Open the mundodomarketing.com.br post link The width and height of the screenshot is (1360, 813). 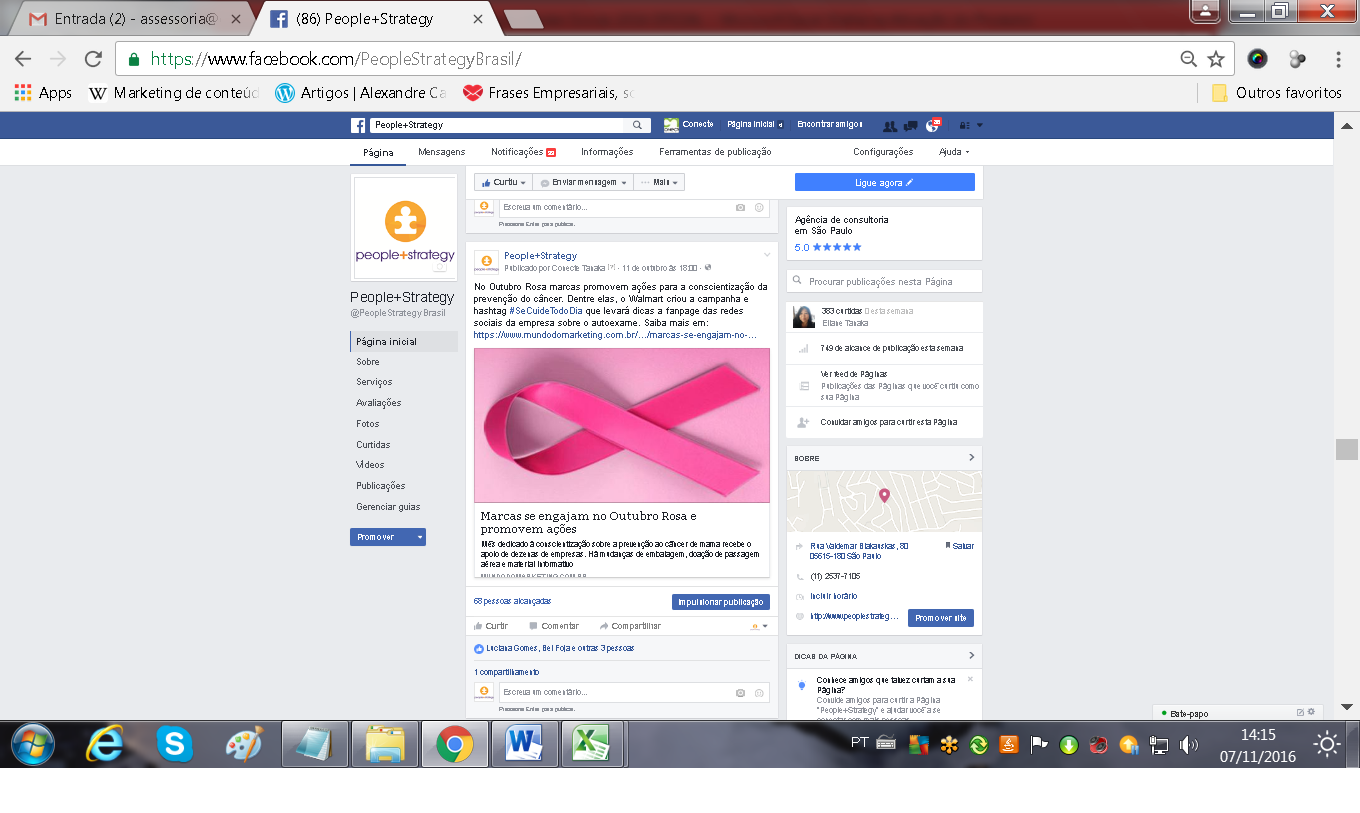[x=615, y=335]
